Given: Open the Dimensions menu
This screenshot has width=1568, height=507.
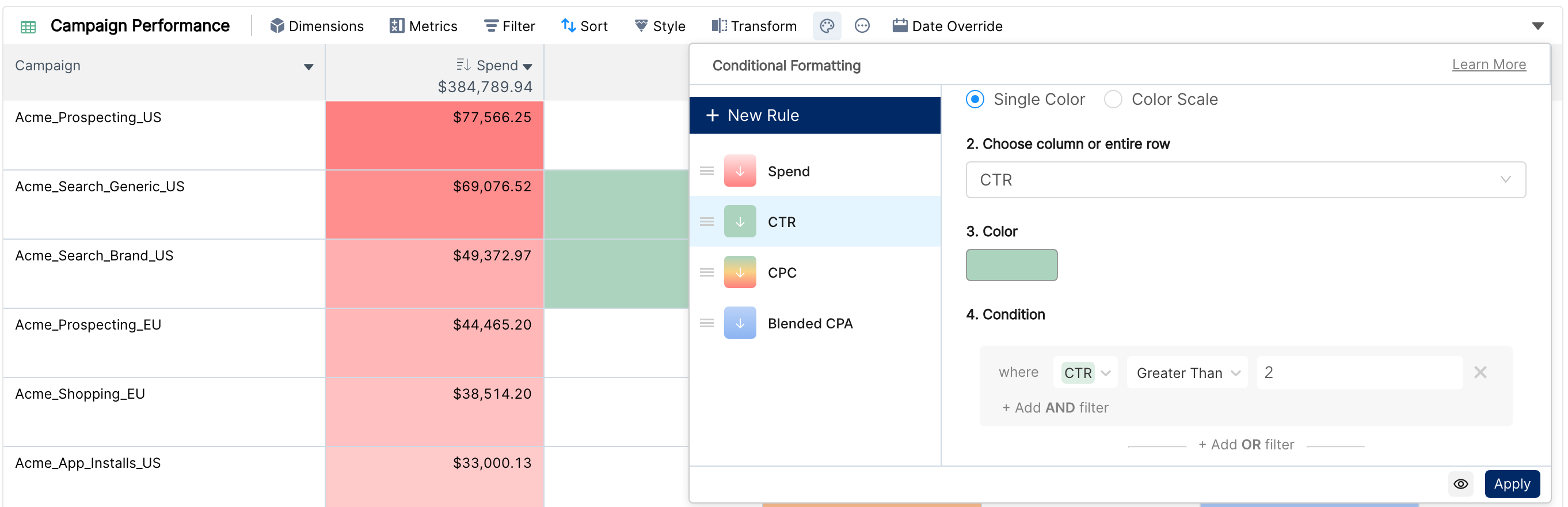Looking at the screenshot, I should [x=317, y=26].
